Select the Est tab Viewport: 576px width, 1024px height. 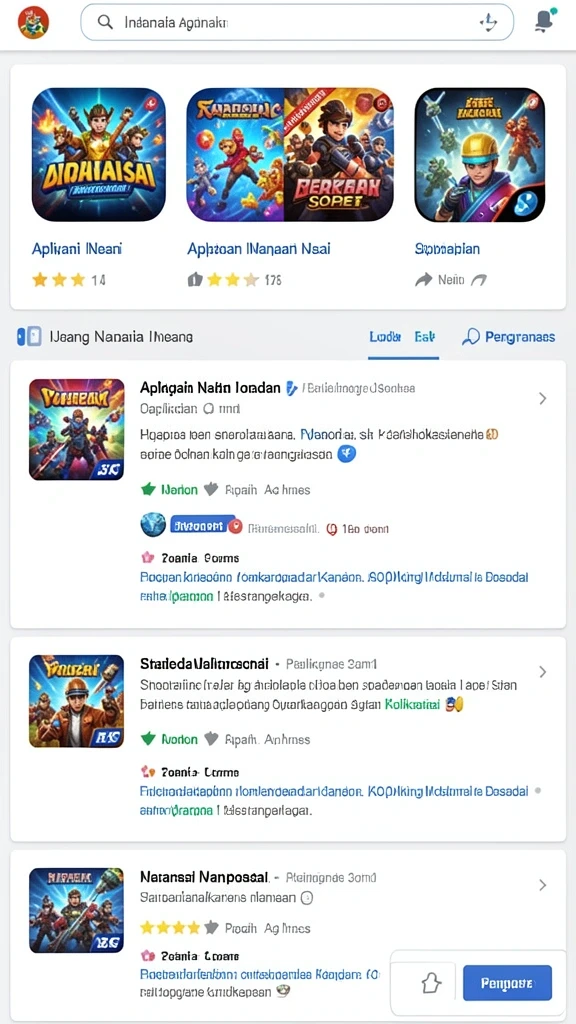[x=424, y=337]
